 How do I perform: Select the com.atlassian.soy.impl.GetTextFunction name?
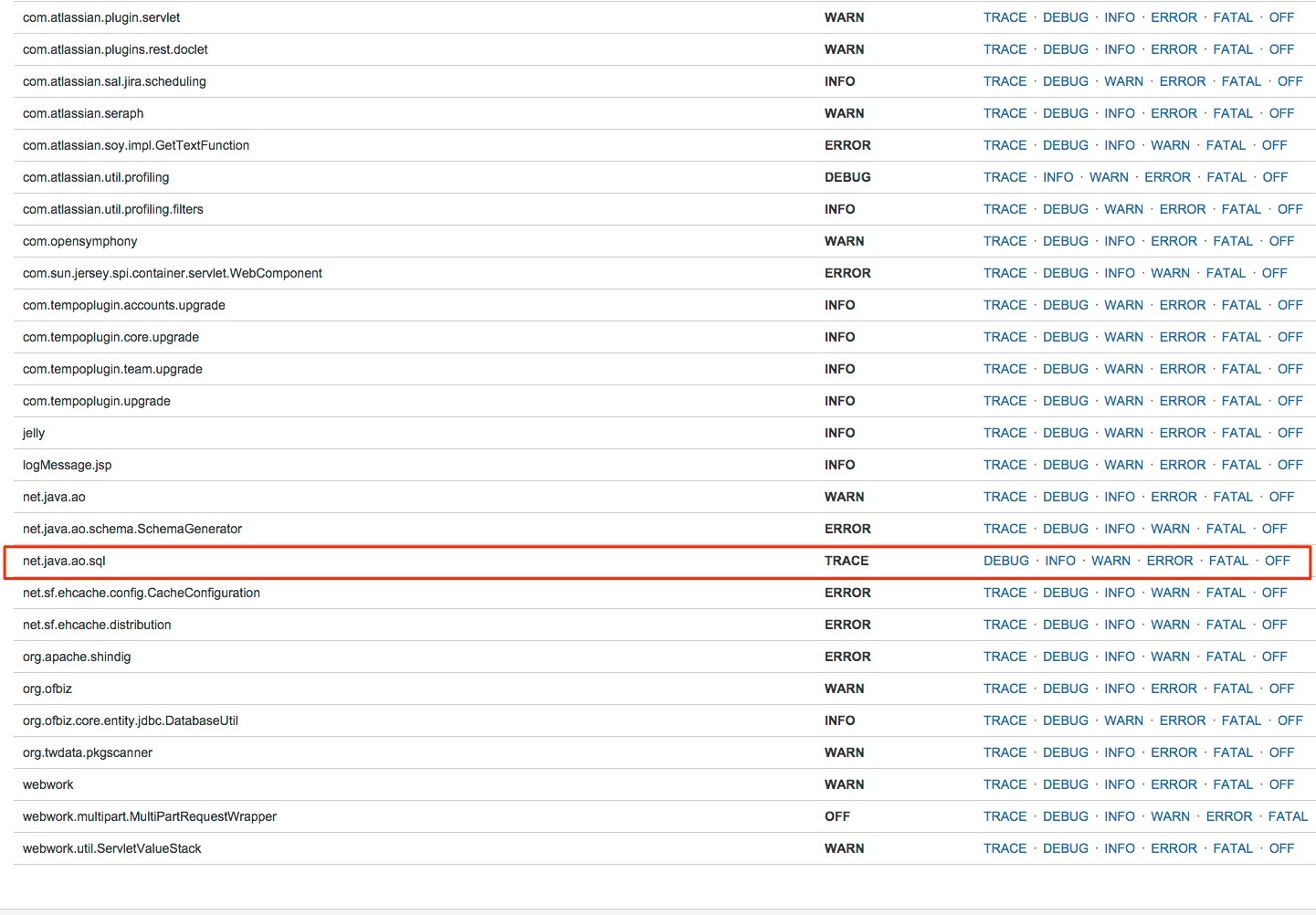click(x=136, y=145)
